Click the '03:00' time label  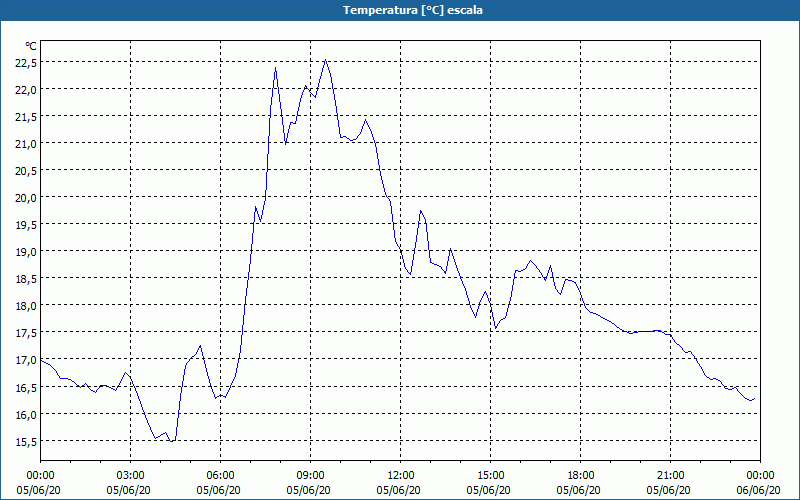click(x=131, y=476)
